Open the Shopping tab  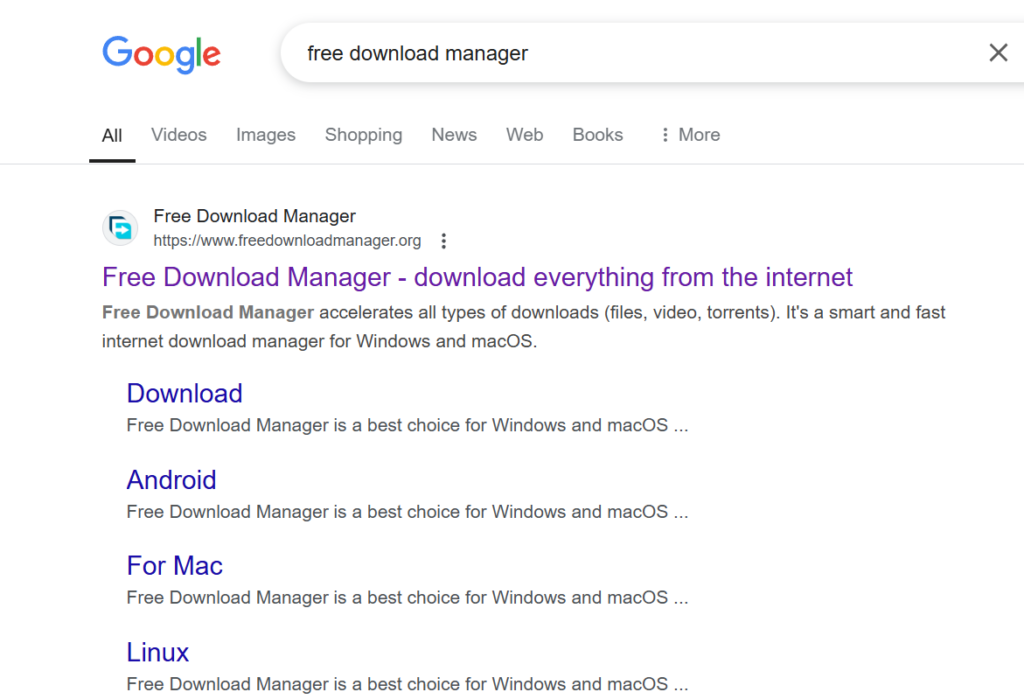pyautogui.click(x=363, y=135)
